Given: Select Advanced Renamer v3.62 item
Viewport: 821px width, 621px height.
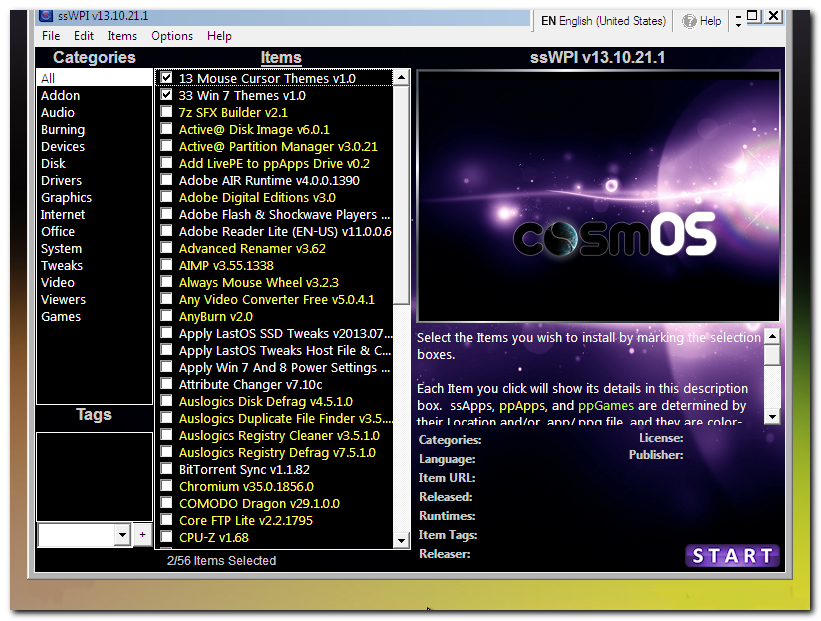Looking at the screenshot, I should [x=252, y=248].
